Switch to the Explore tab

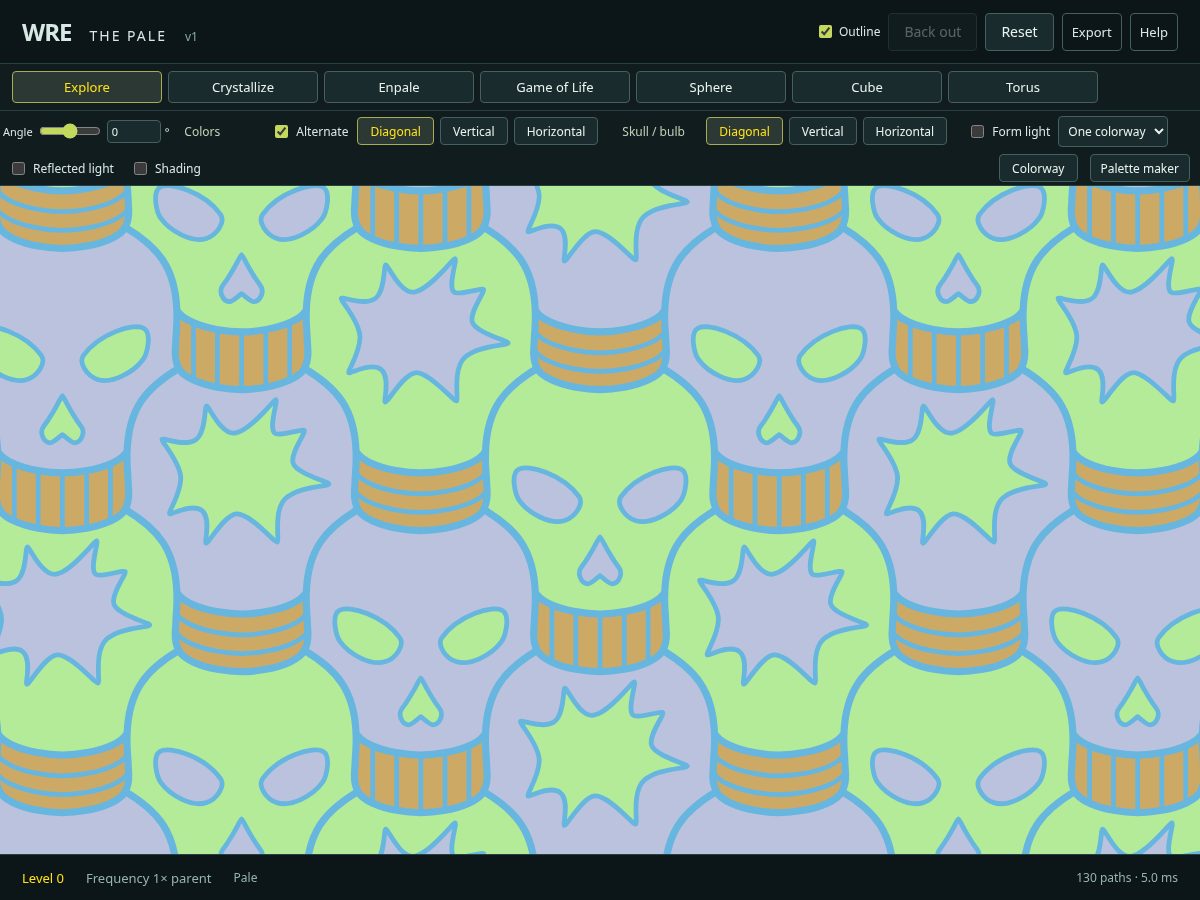pyautogui.click(x=87, y=87)
